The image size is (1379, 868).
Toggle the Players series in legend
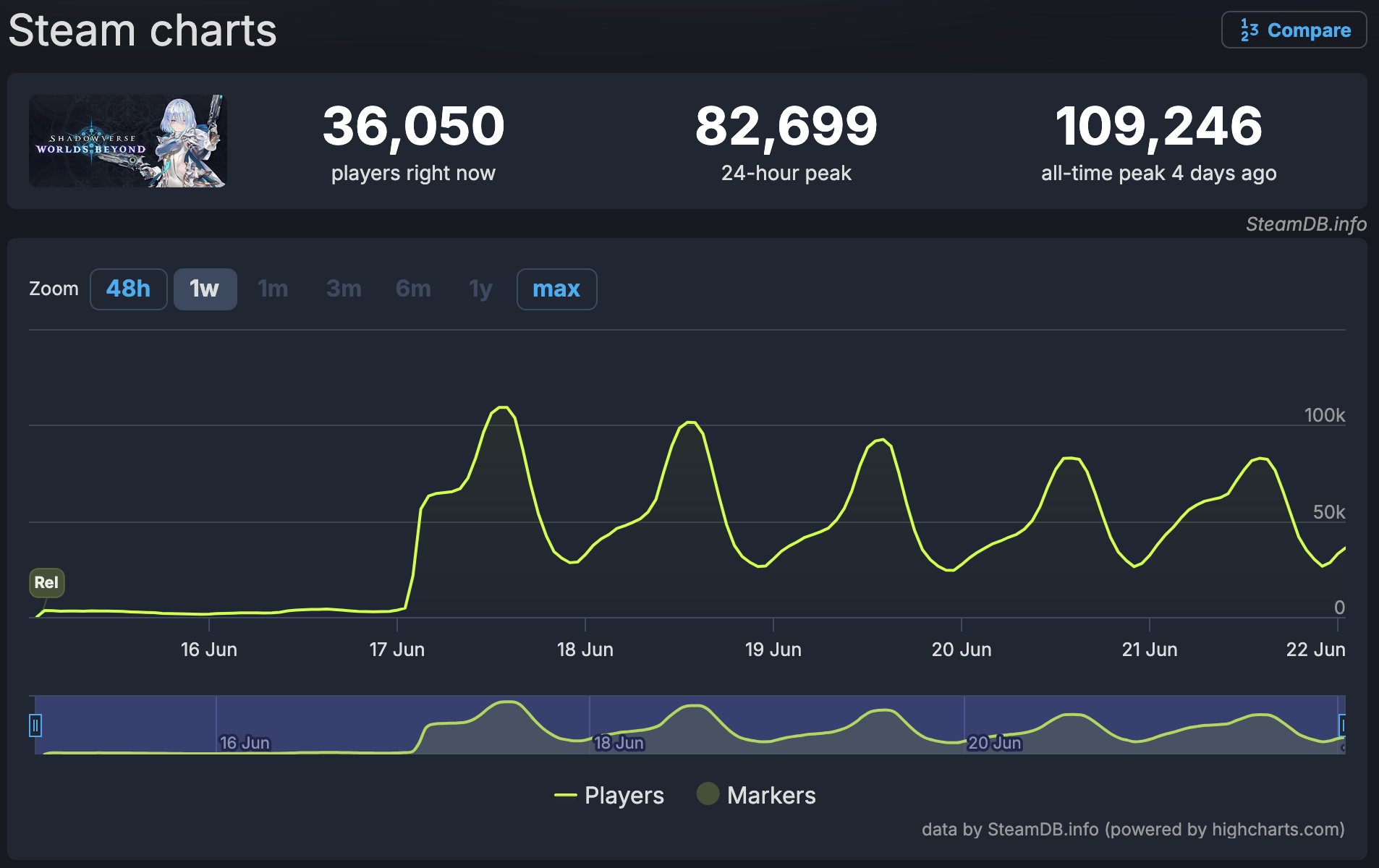609,796
